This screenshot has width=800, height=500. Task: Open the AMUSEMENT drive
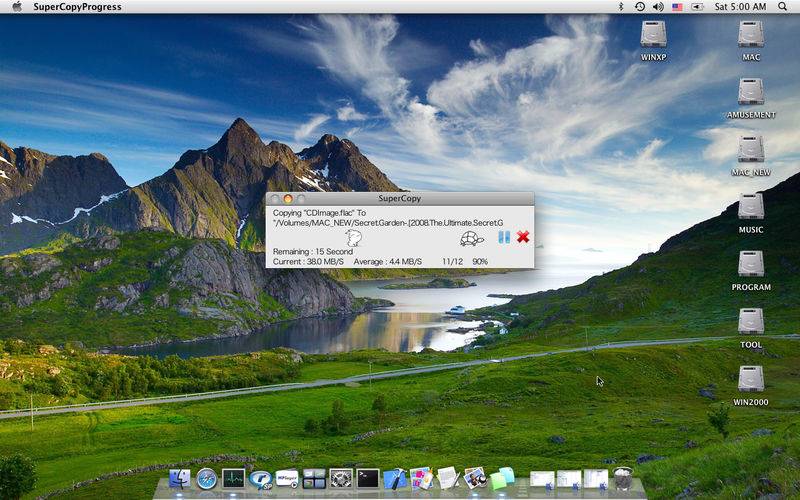tap(751, 92)
